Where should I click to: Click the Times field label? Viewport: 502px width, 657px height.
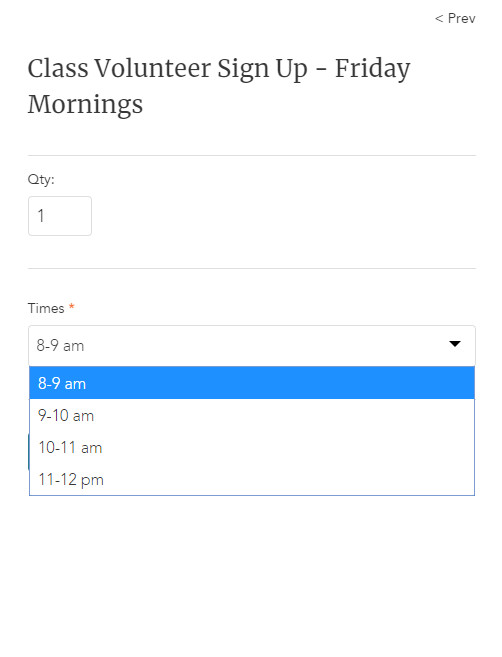click(46, 308)
